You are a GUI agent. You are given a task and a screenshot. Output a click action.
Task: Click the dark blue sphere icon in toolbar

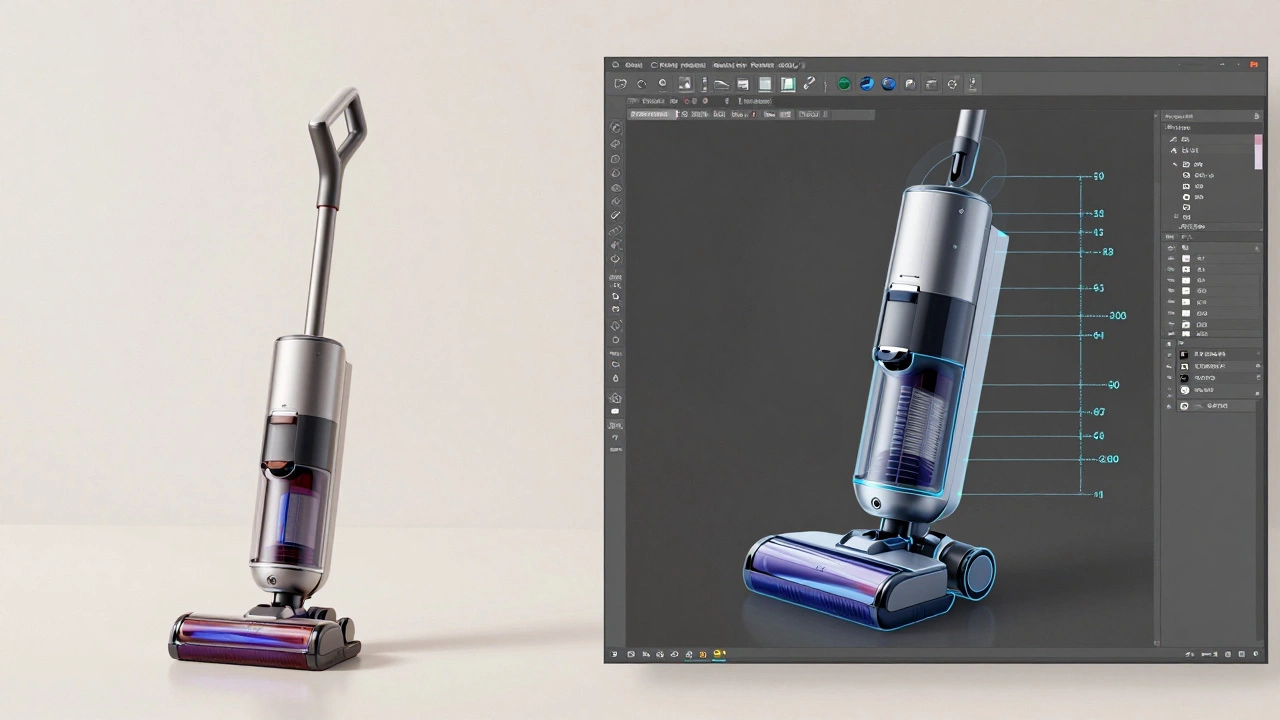pos(888,84)
